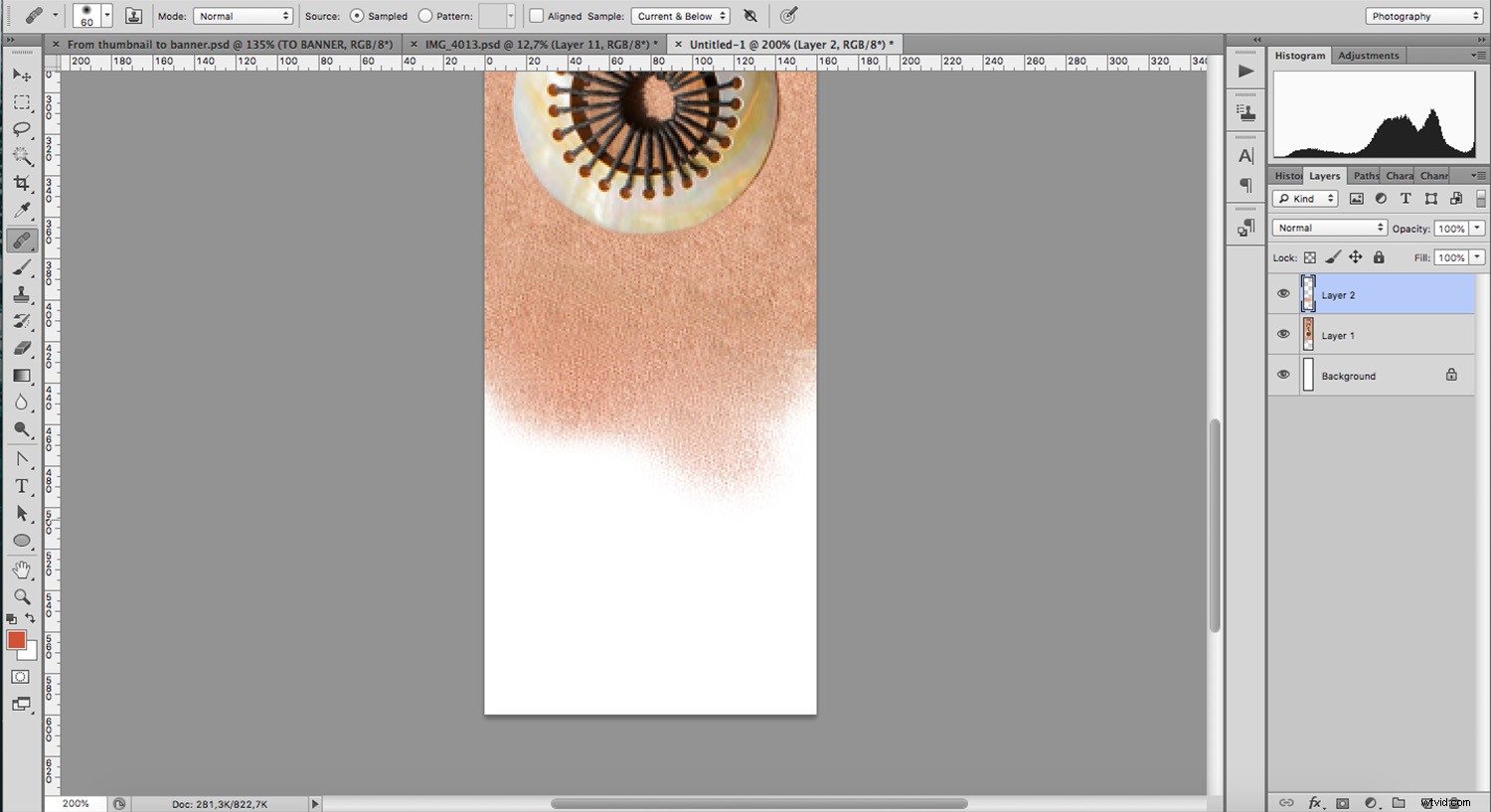Open the Paths panel tab
The height and width of the screenshot is (812, 1491).
pos(1364,175)
